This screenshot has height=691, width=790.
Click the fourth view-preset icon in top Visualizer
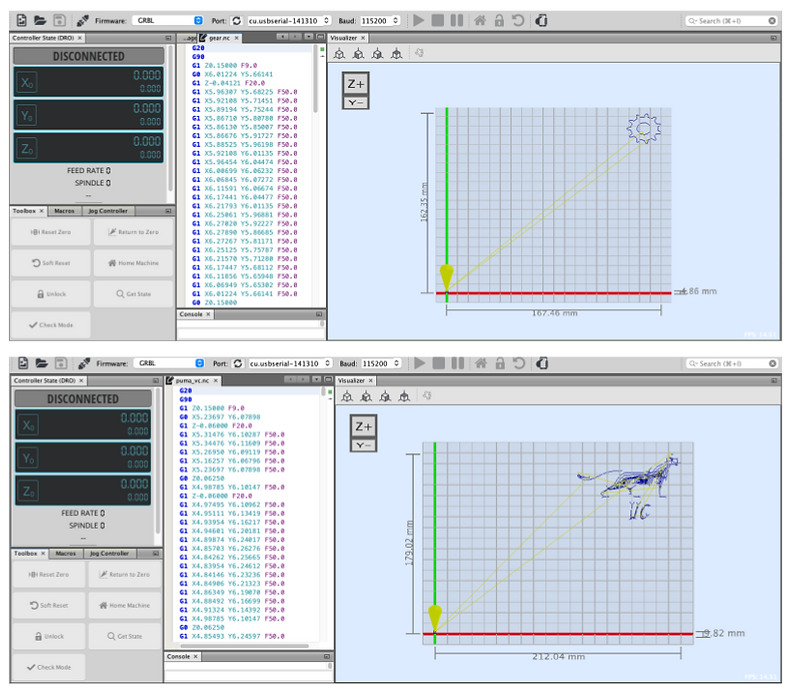coord(397,53)
